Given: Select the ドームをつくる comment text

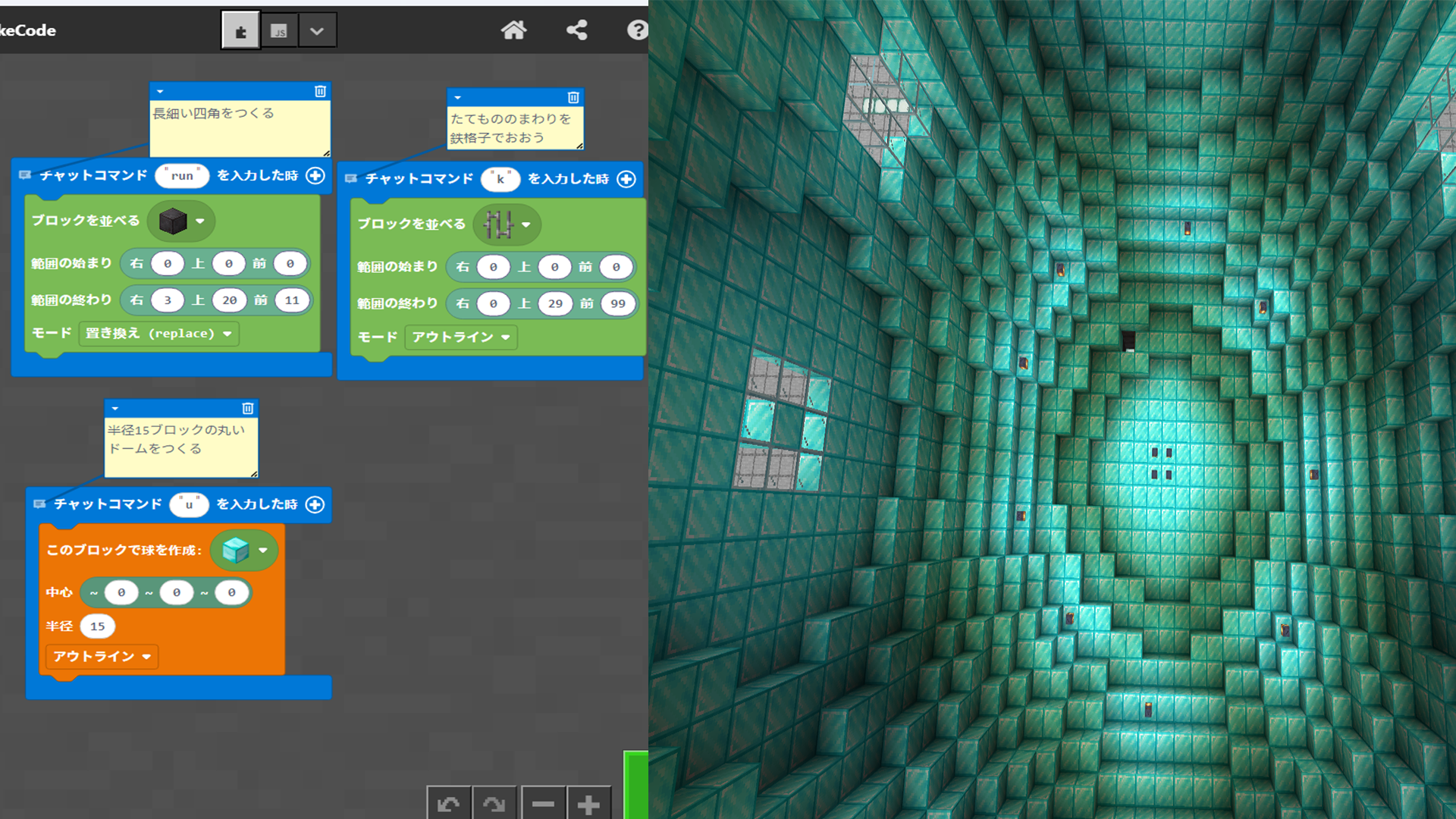Looking at the screenshot, I should tap(155, 449).
